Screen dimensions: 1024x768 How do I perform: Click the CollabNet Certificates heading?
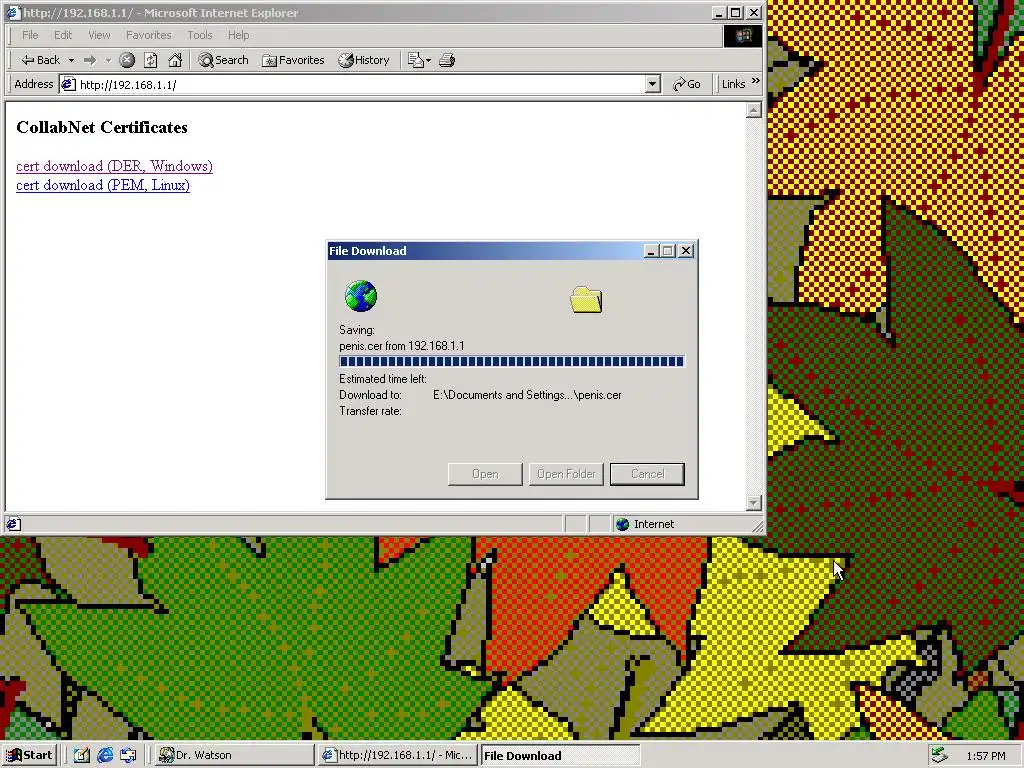(102, 127)
